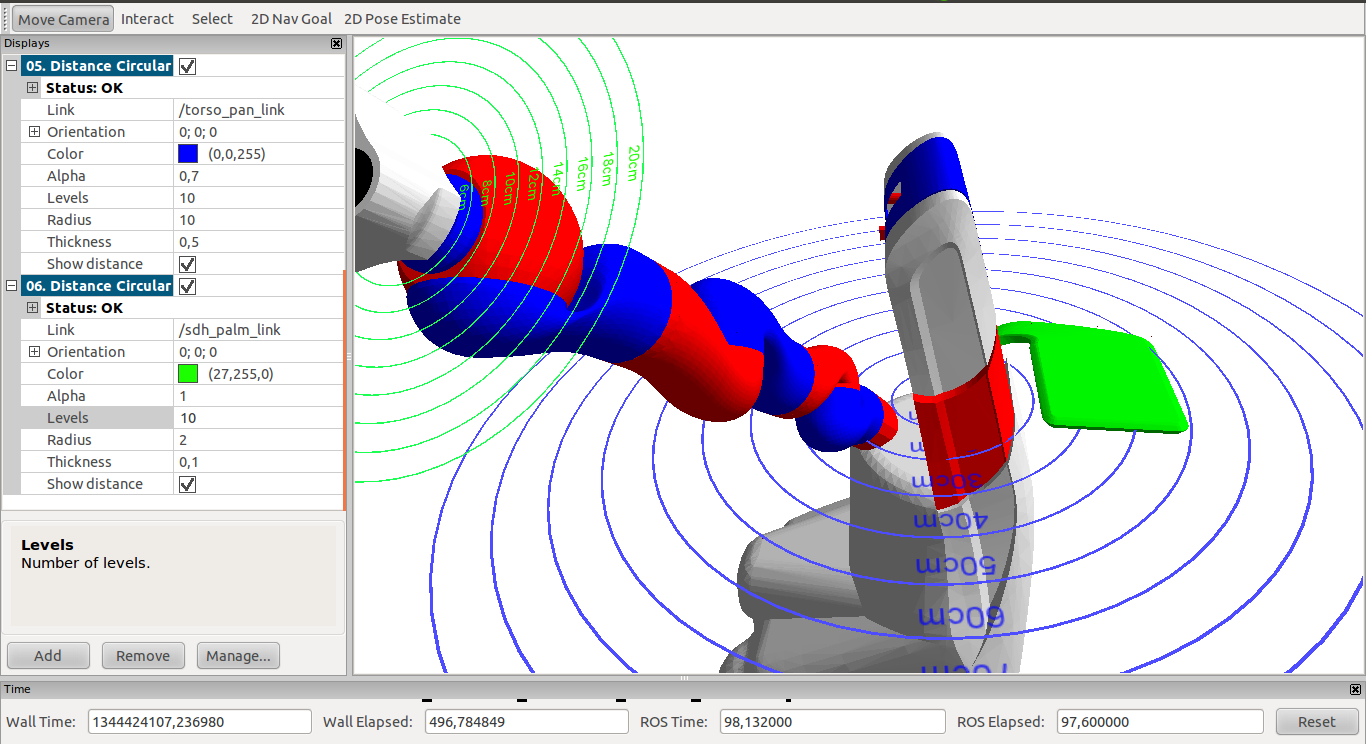This screenshot has width=1366, height=744.
Task: Disable the 05. Distance Circular display
Action: (x=187, y=66)
